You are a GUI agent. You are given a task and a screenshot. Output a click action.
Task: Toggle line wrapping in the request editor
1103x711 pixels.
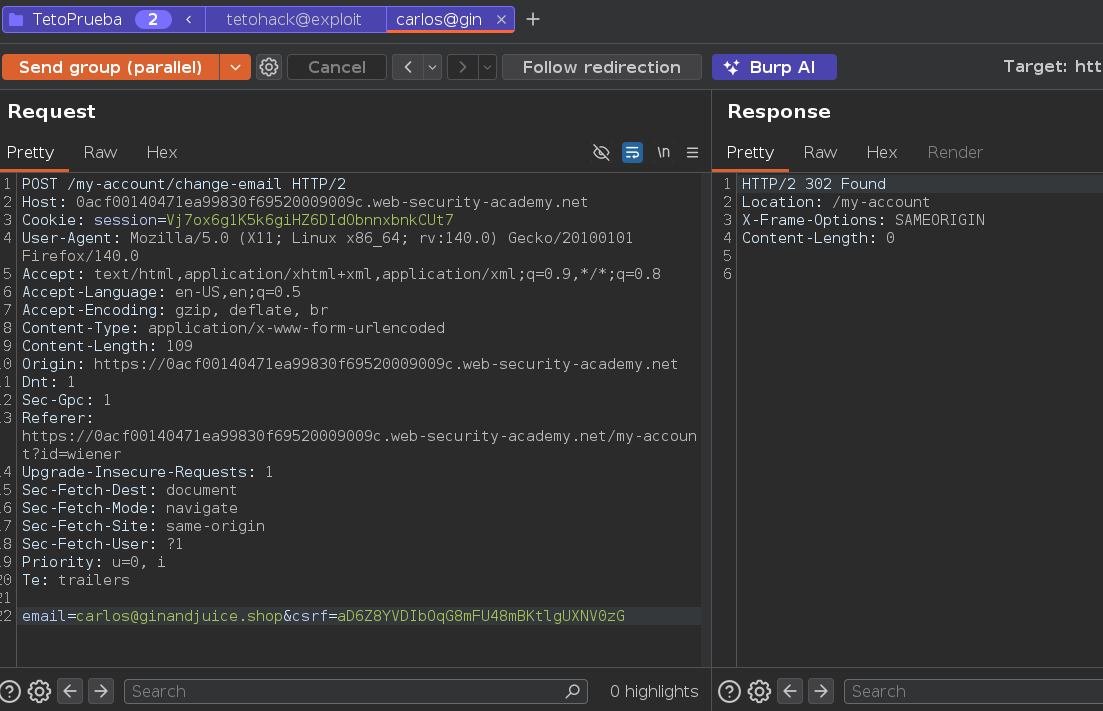tap(632, 153)
